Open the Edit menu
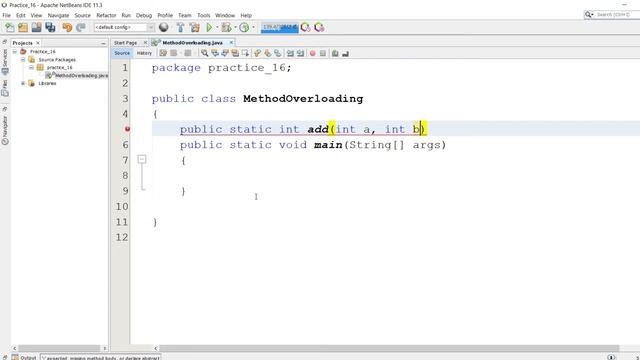640x360 pixels. [20, 15]
